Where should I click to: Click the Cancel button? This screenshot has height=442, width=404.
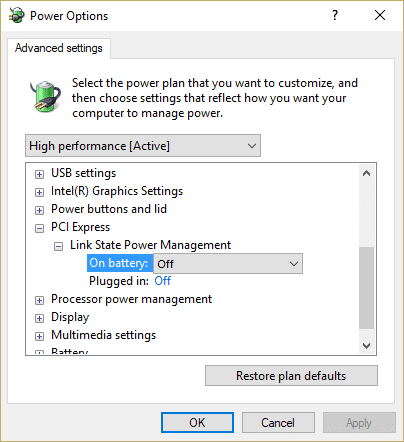278,422
